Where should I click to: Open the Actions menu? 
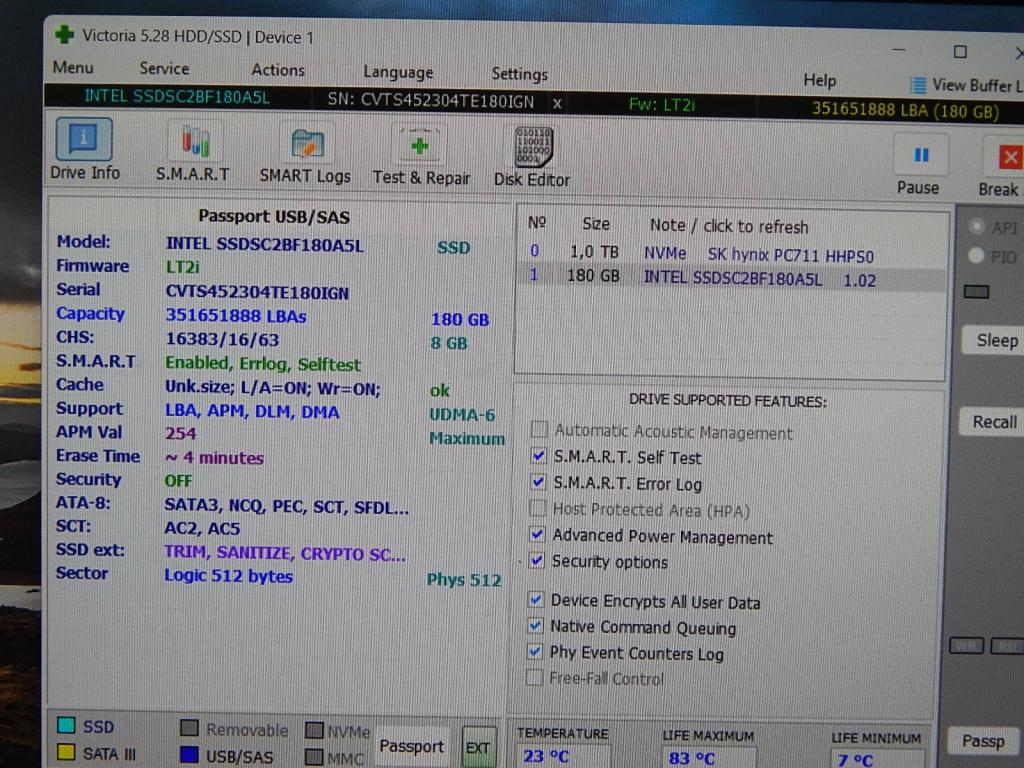tap(278, 70)
